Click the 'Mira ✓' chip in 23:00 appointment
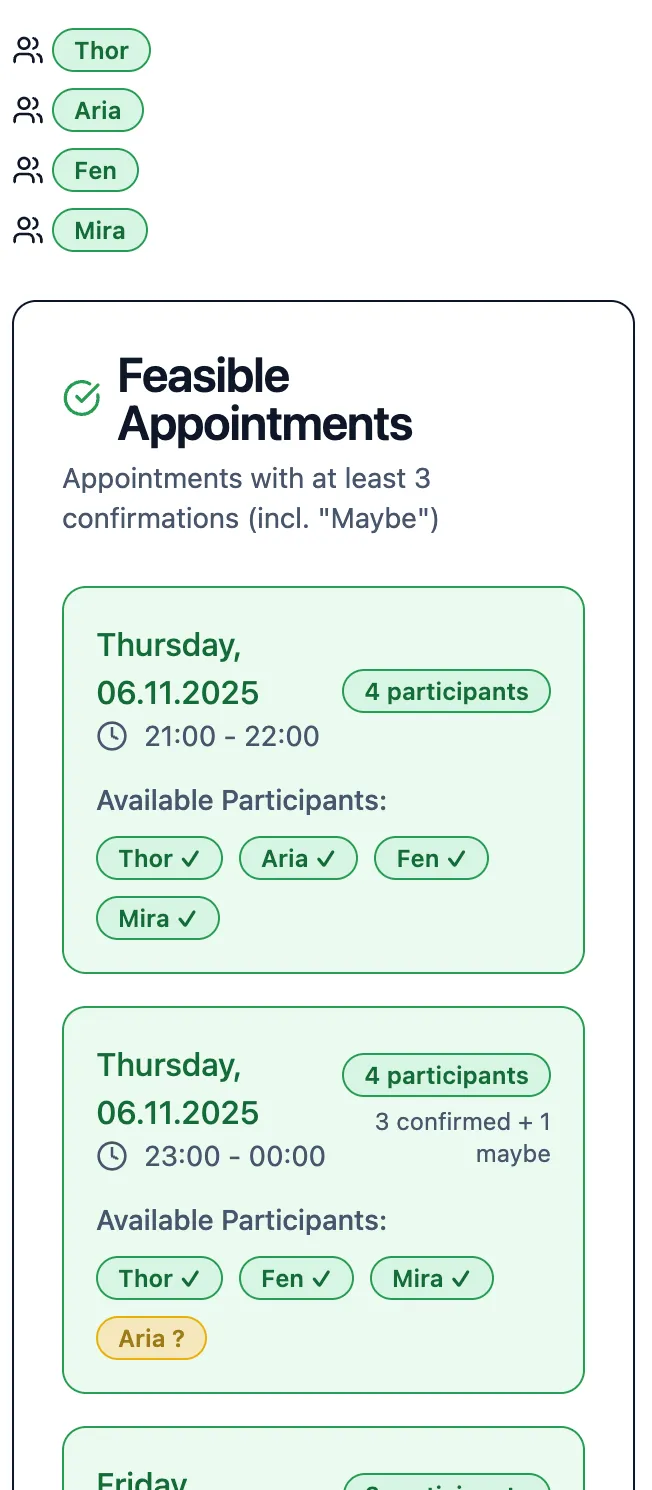The width and height of the screenshot is (652, 1490). 431,1279
